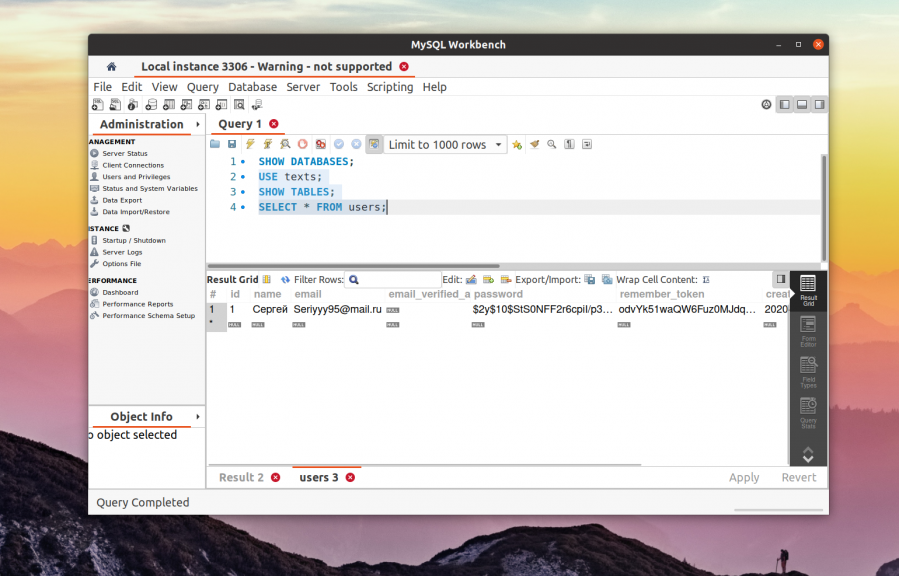Image resolution: width=899 pixels, height=576 pixels.
Task: Toggle the right secondary sidebar visibility
Action: coord(819,104)
